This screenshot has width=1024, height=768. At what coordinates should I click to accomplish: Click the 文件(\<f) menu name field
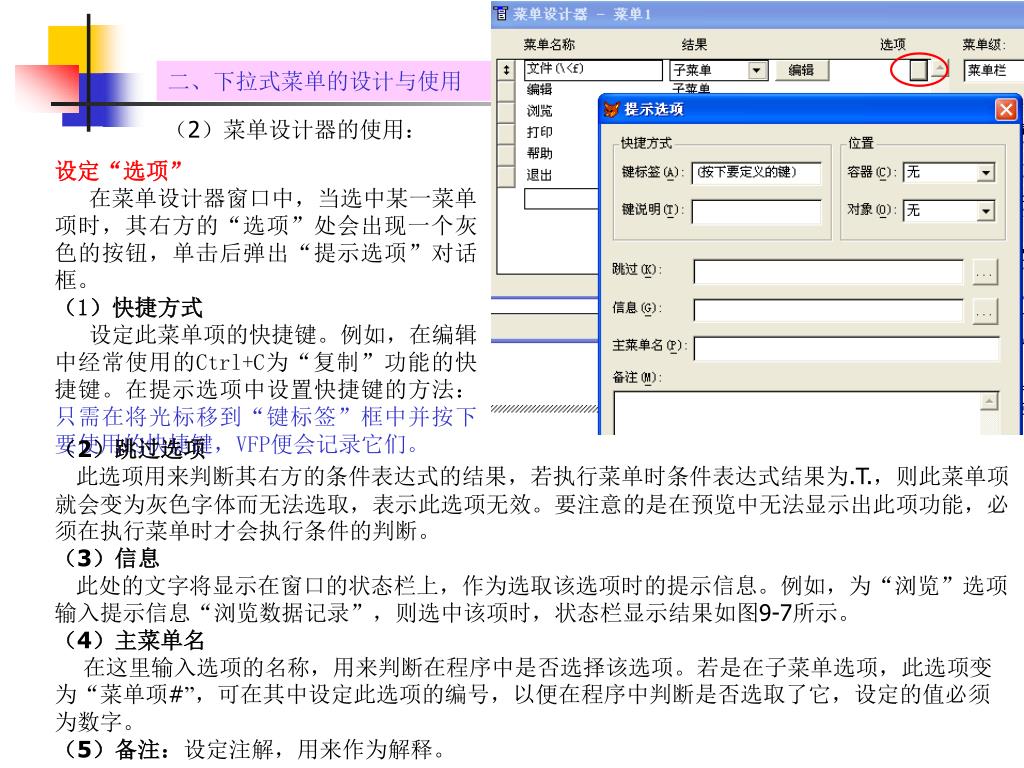tap(593, 69)
